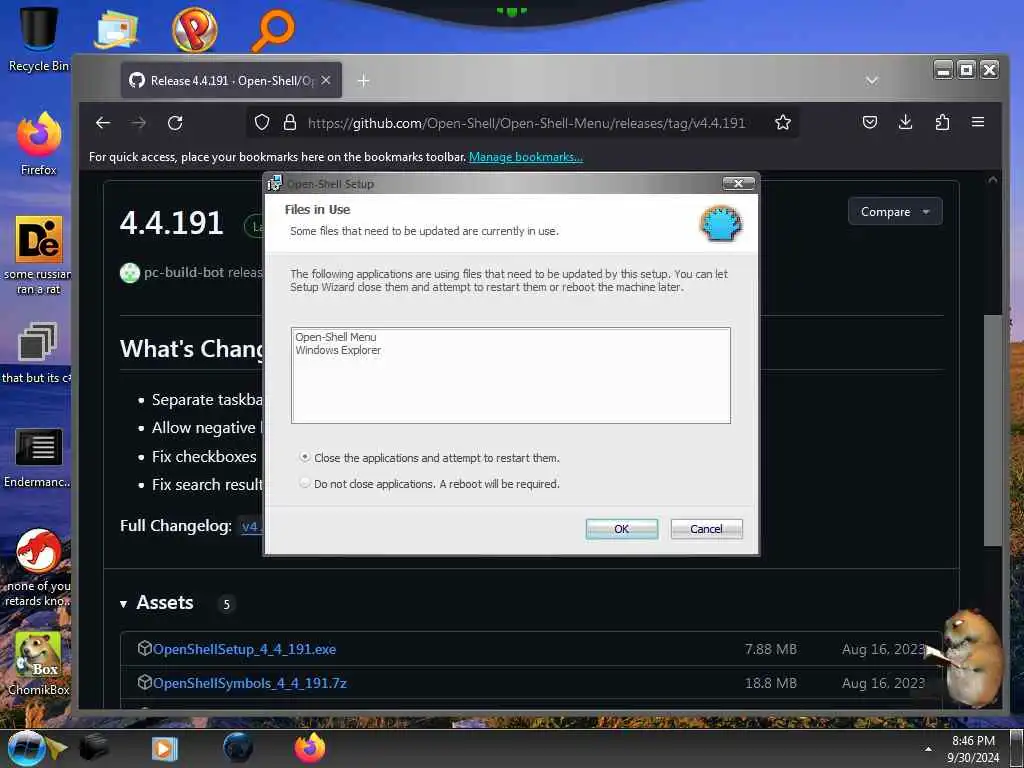Screen dimensions: 1024x768
Task: Select the Release 4.4.191 Open-Shell tab
Action: click(x=231, y=80)
